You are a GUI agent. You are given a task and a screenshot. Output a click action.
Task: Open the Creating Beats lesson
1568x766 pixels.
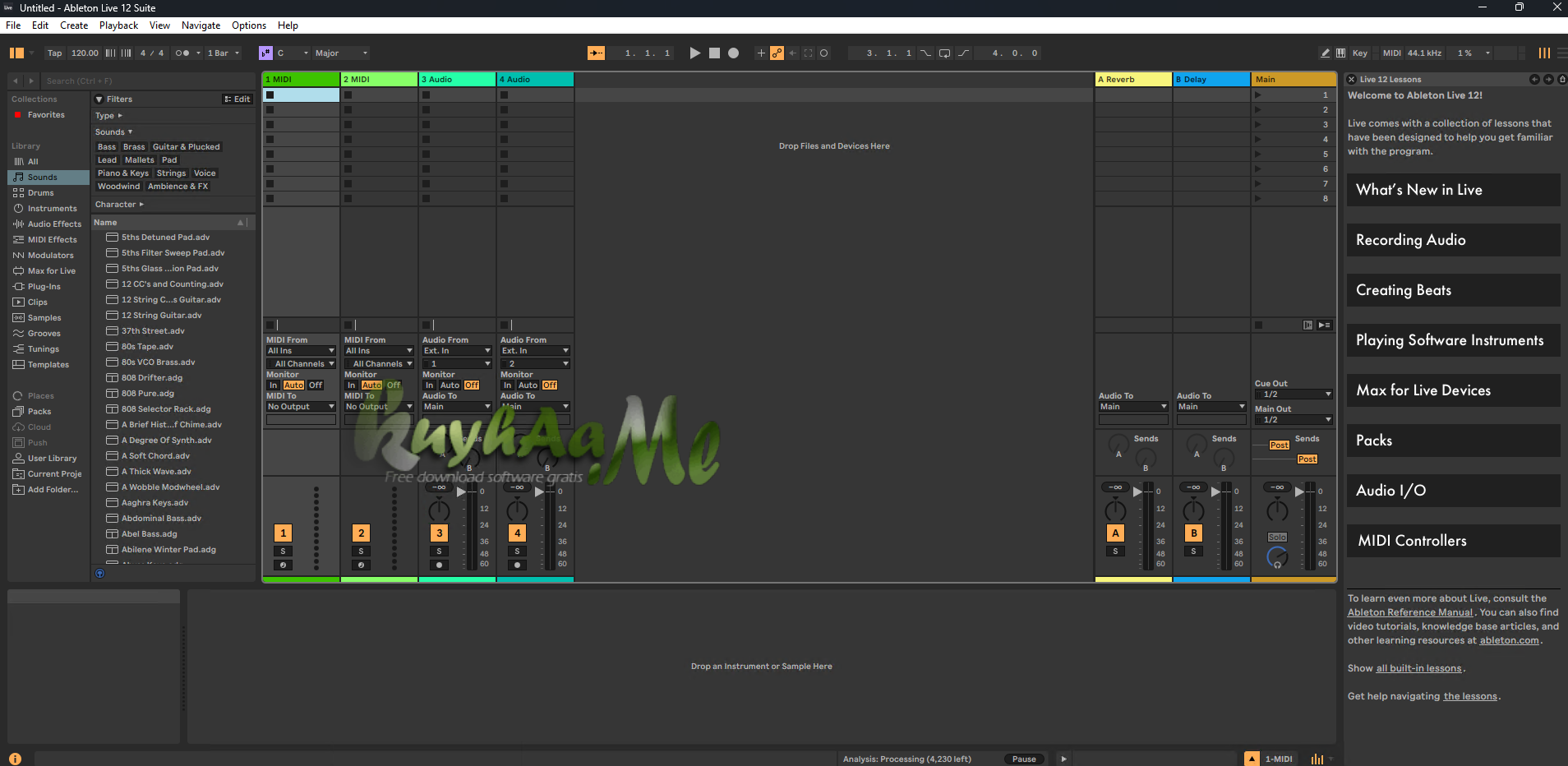coord(1453,290)
